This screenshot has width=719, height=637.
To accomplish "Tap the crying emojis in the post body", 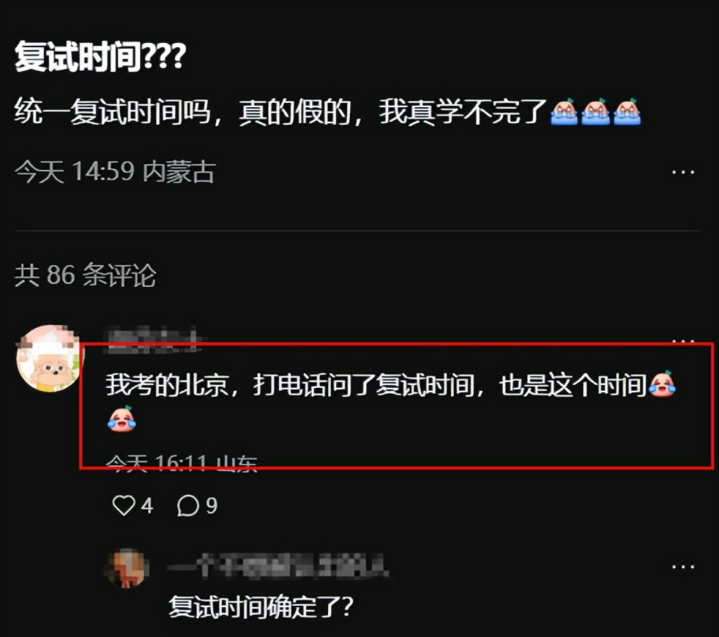I will click(596, 111).
